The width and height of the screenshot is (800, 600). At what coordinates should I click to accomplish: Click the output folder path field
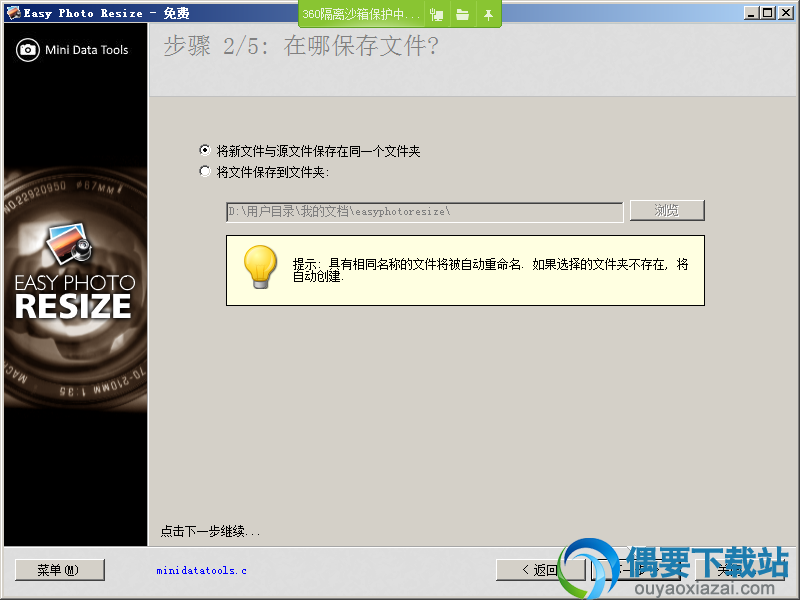(424, 212)
